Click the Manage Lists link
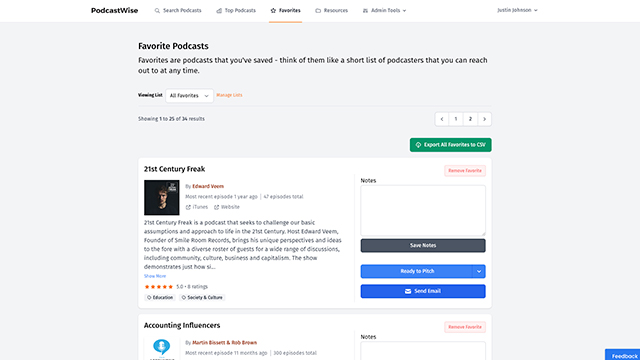Image resolution: width=640 pixels, height=360 pixels. tap(229, 95)
